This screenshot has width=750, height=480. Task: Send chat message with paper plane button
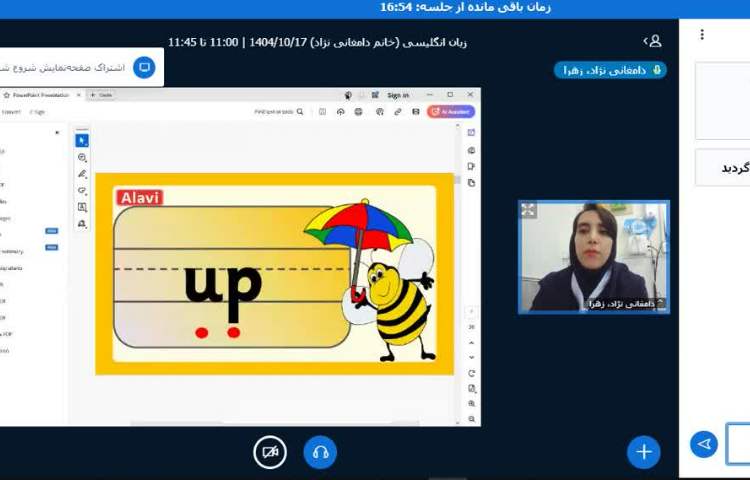coord(704,444)
